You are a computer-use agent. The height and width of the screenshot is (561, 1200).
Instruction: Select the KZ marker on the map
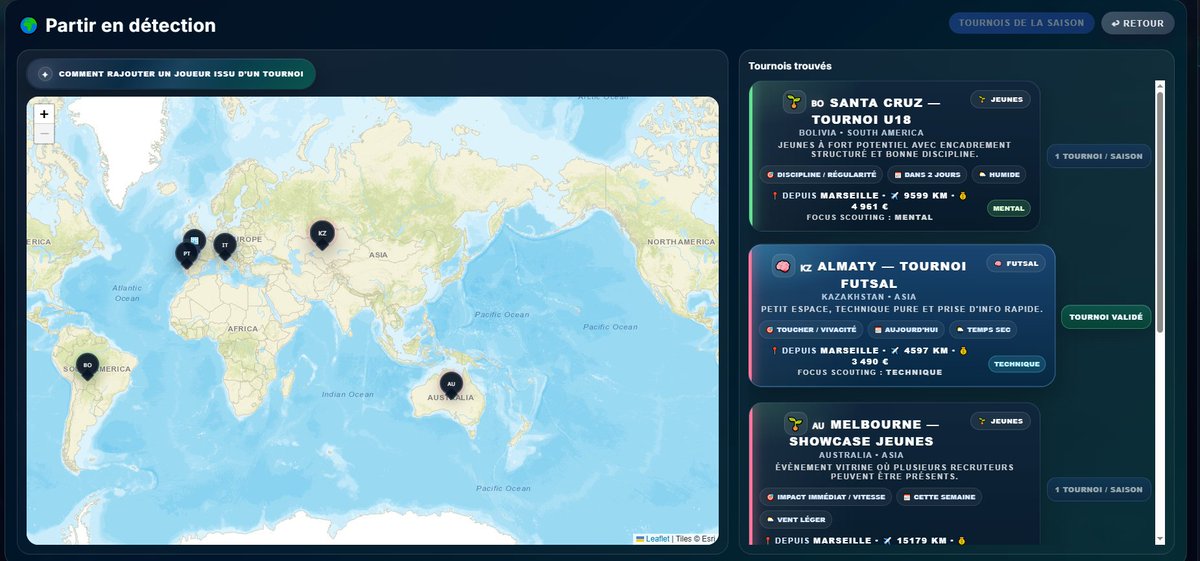[322, 236]
